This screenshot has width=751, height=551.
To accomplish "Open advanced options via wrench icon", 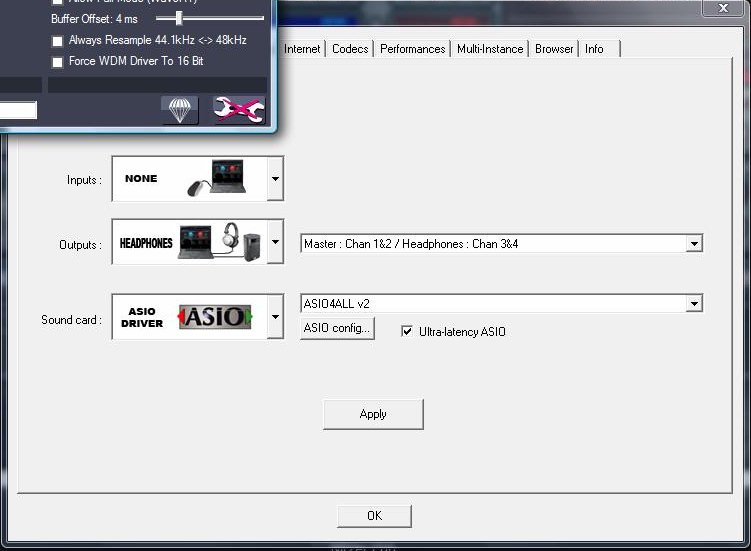I will [239, 110].
